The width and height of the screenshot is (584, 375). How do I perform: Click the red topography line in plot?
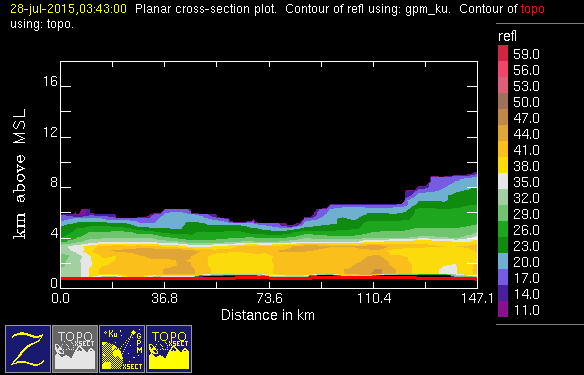click(269, 278)
